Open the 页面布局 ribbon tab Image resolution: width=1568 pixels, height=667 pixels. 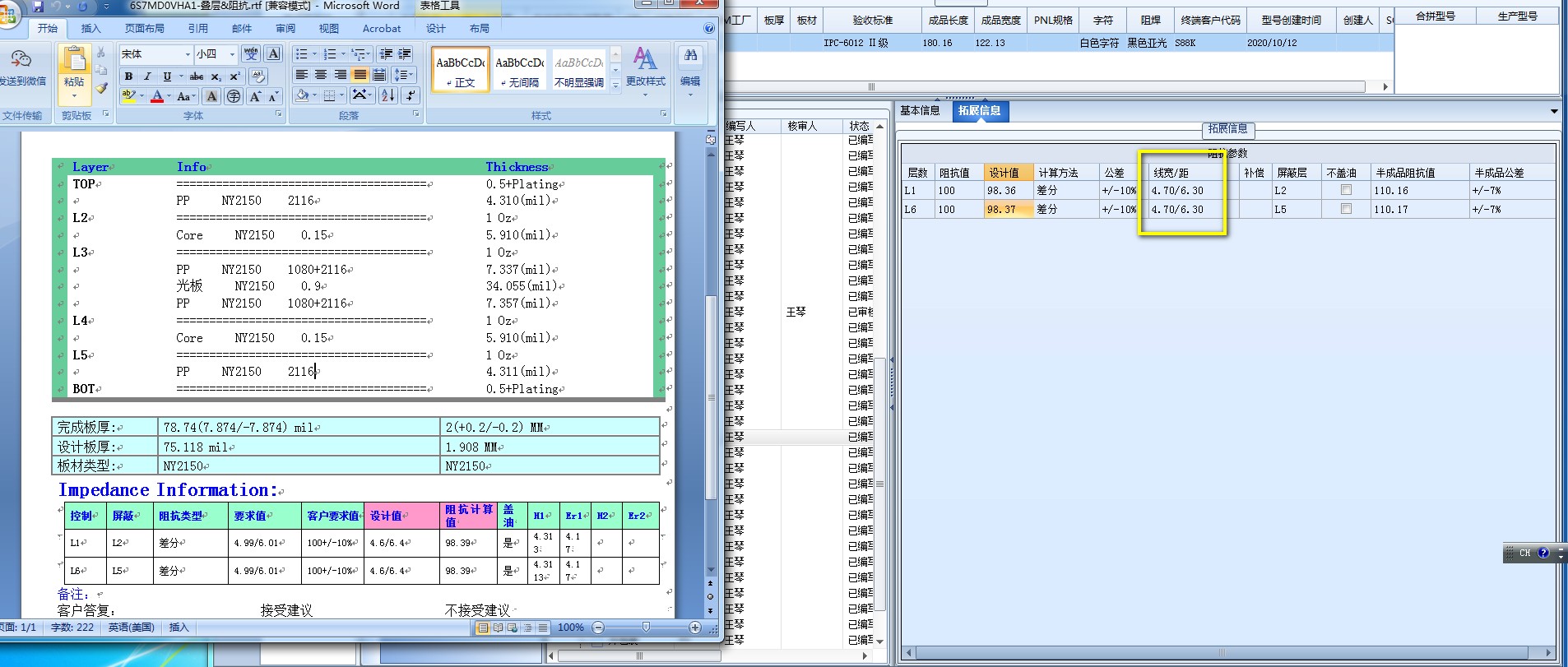point(145,28)
